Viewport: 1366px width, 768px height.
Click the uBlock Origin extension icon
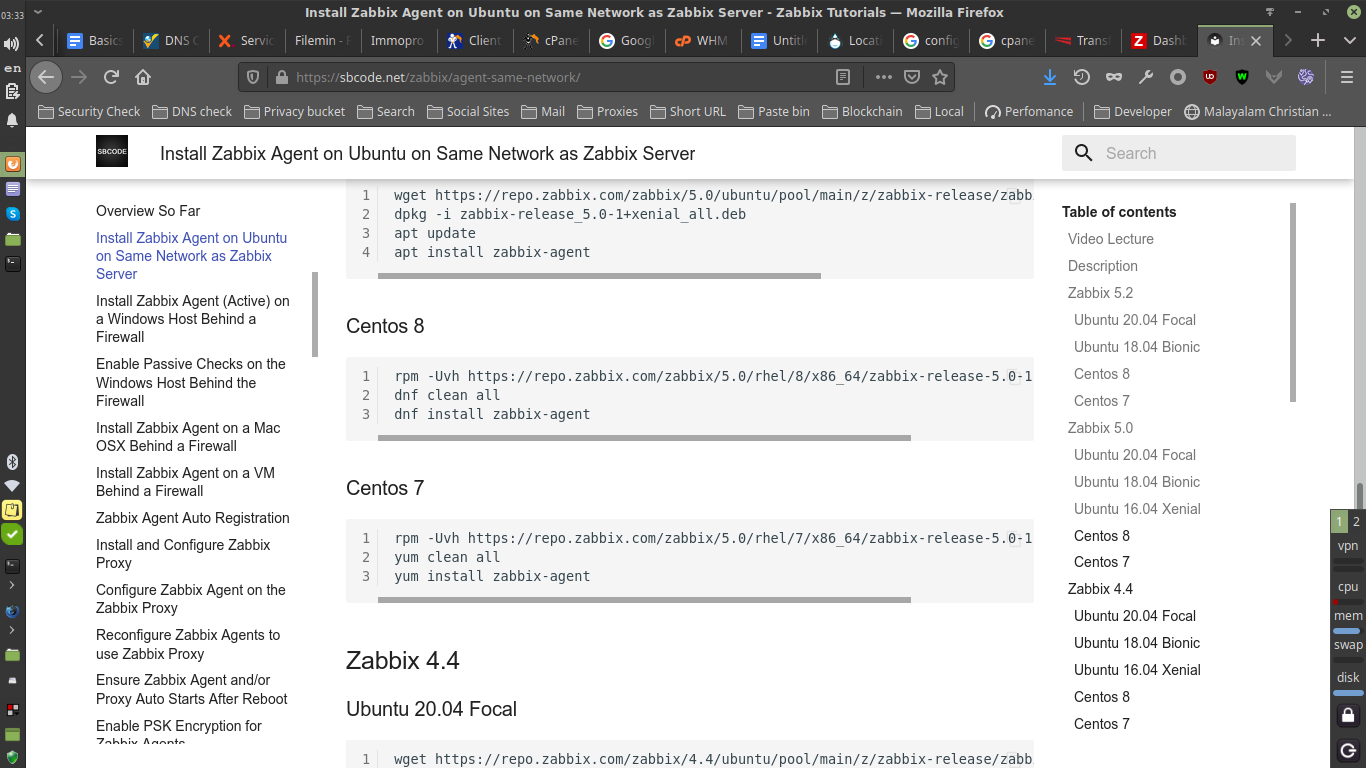tap(1210, 77)
